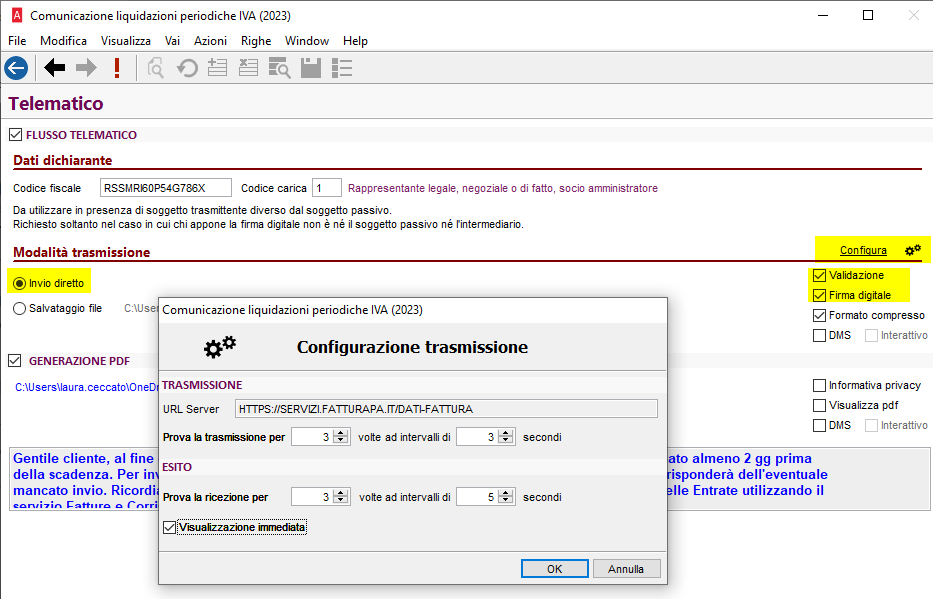
Task: Click the blue circular back arrow icon
Action: pyautogui.click(x=16, y=68)
